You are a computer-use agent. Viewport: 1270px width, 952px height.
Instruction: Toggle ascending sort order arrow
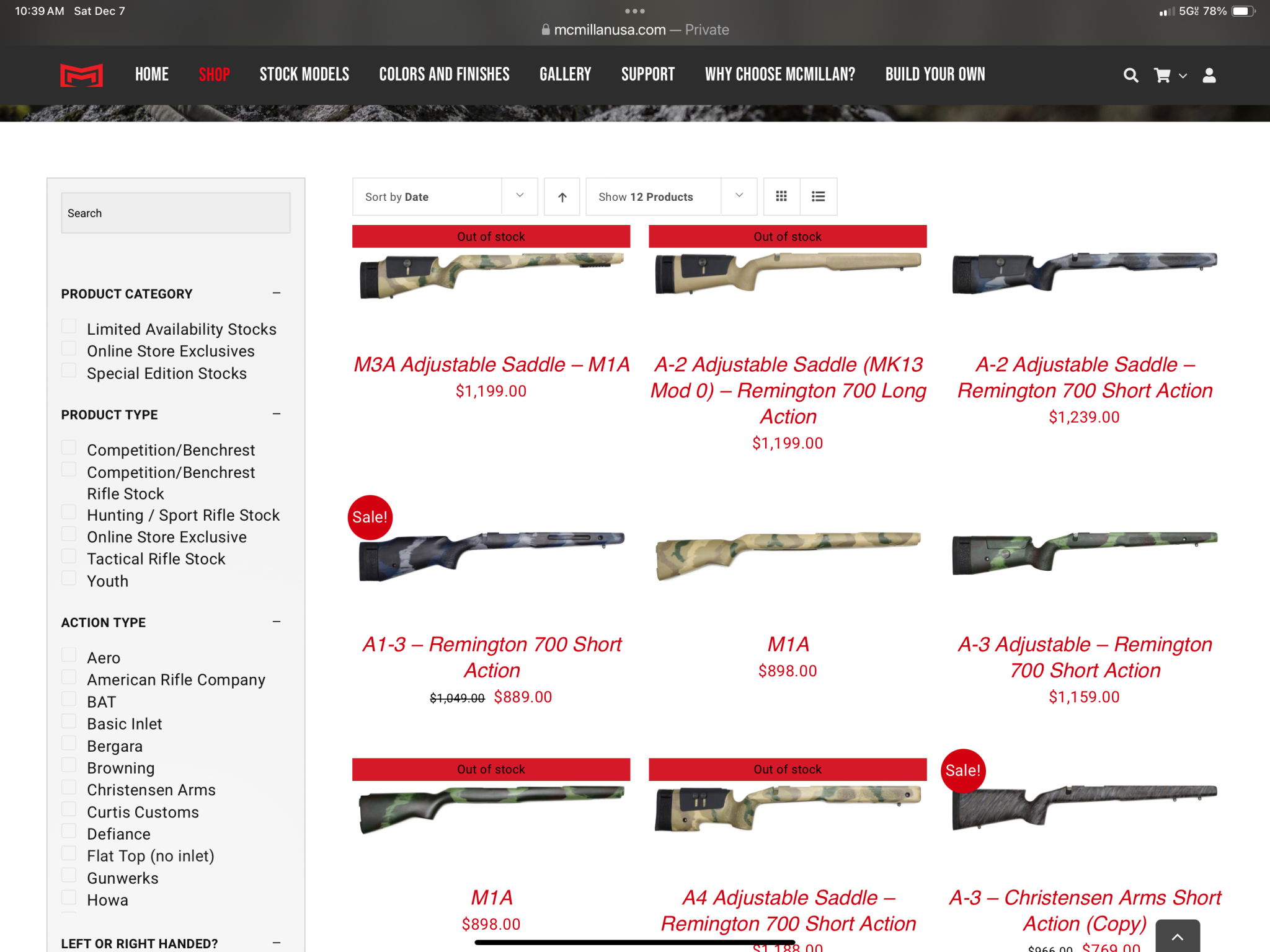(x=562, y=196)
